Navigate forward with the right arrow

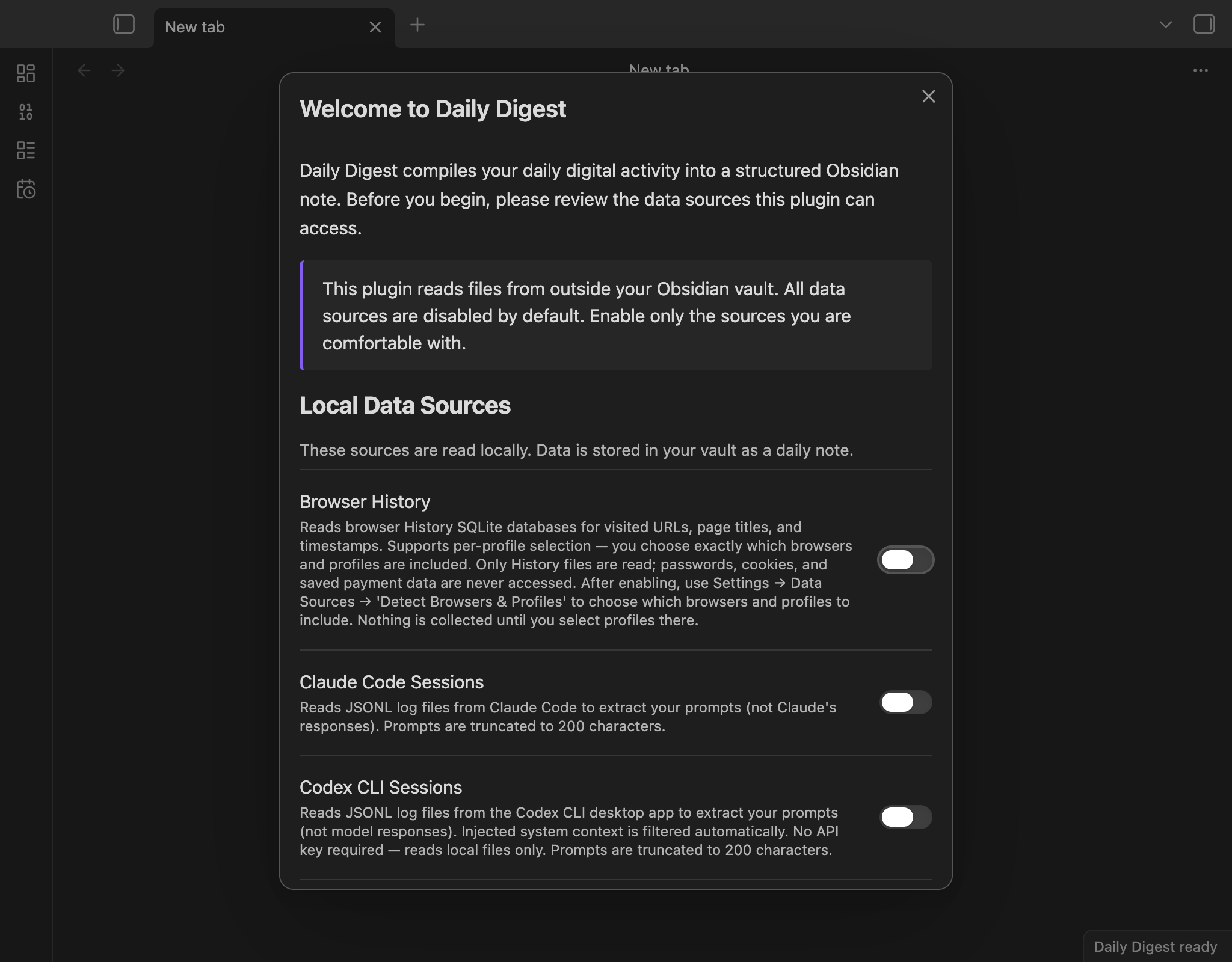pos(119,70)
